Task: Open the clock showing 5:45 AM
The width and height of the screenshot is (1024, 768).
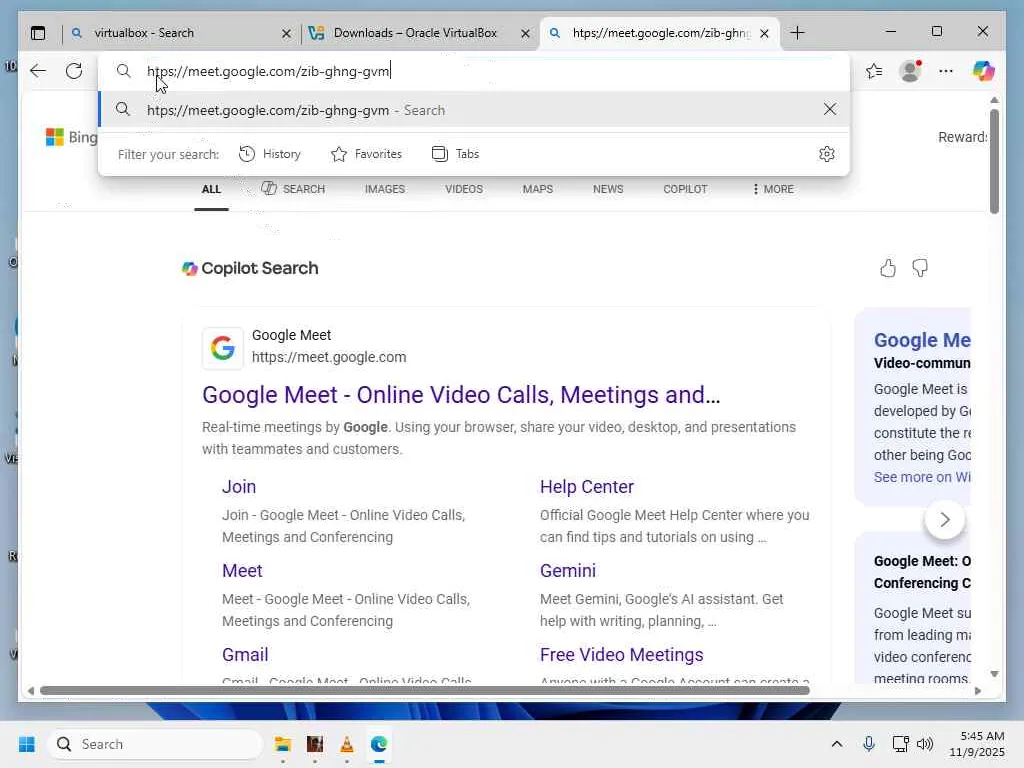Action: pyautogui.click(x=977, y=744)
